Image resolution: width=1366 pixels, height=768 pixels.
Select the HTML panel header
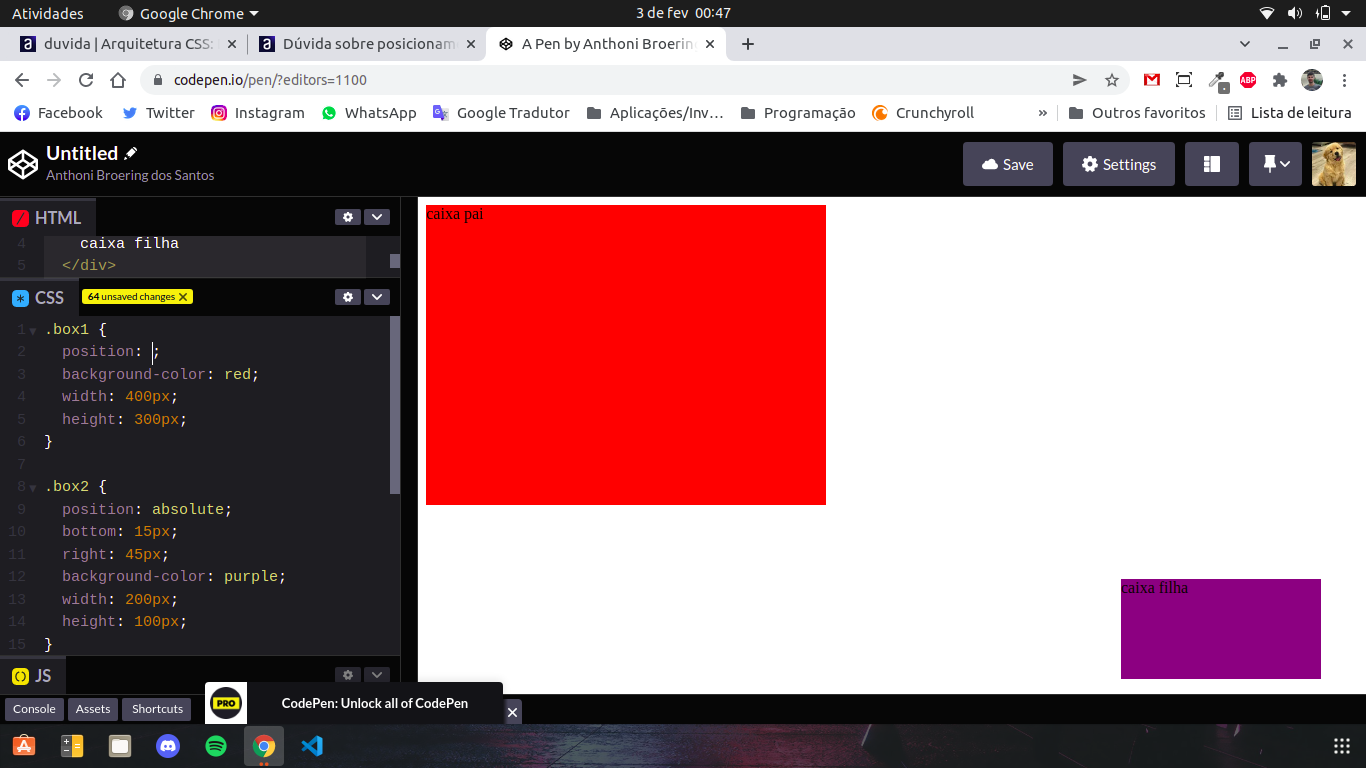(46, 217)
